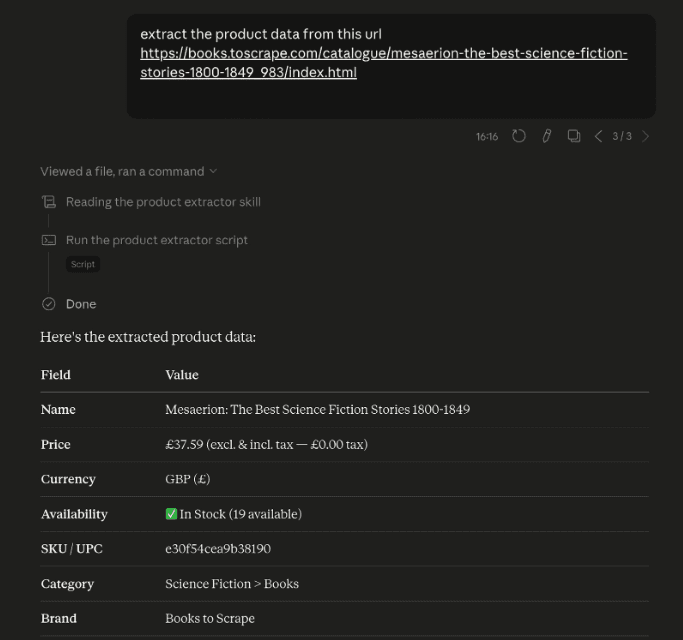Open the 'Reading the product extractor skill' step
Image resolution: width=683 pixels, height=640 pixels.
pos(163,202)
